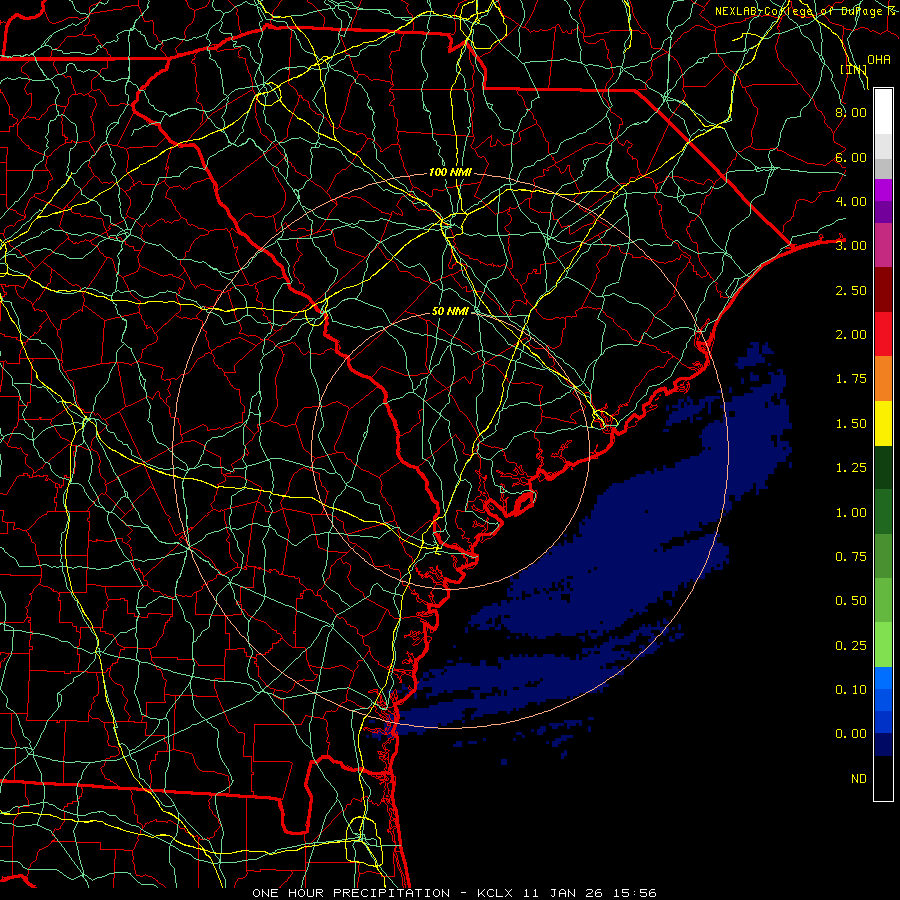Click the 1.00 legend value
This screenshot has height=900, width=900.
tap(851, 513)
